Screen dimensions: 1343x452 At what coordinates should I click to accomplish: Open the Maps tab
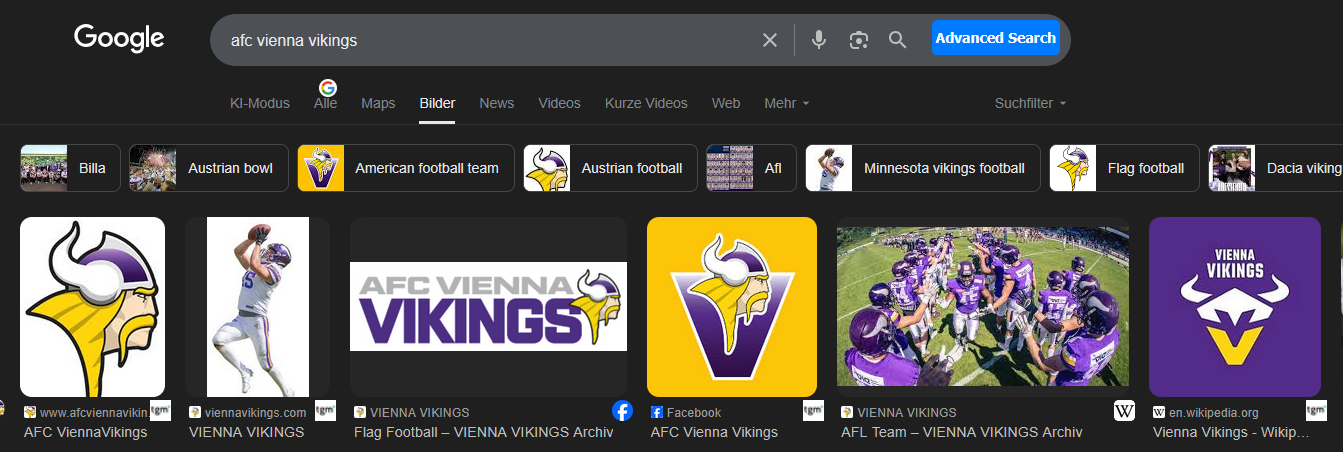tap(378, 103)
